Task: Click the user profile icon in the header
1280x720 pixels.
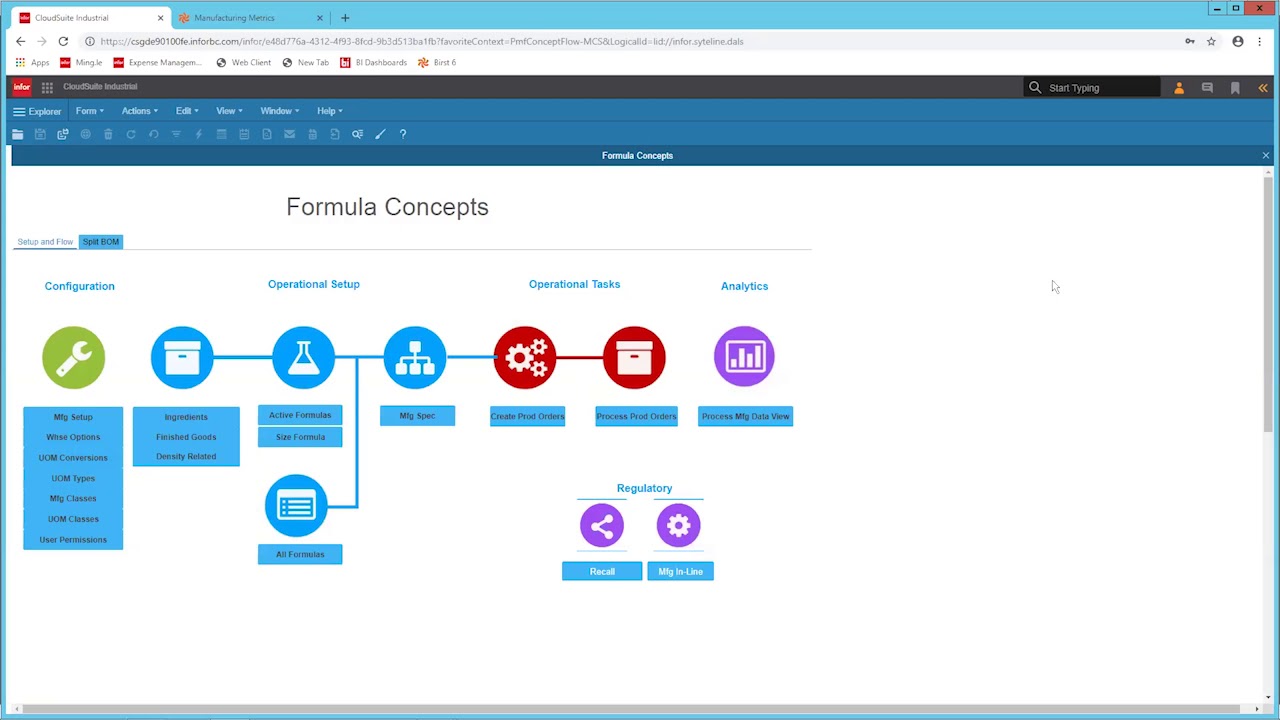Action: coord(1179,88)
